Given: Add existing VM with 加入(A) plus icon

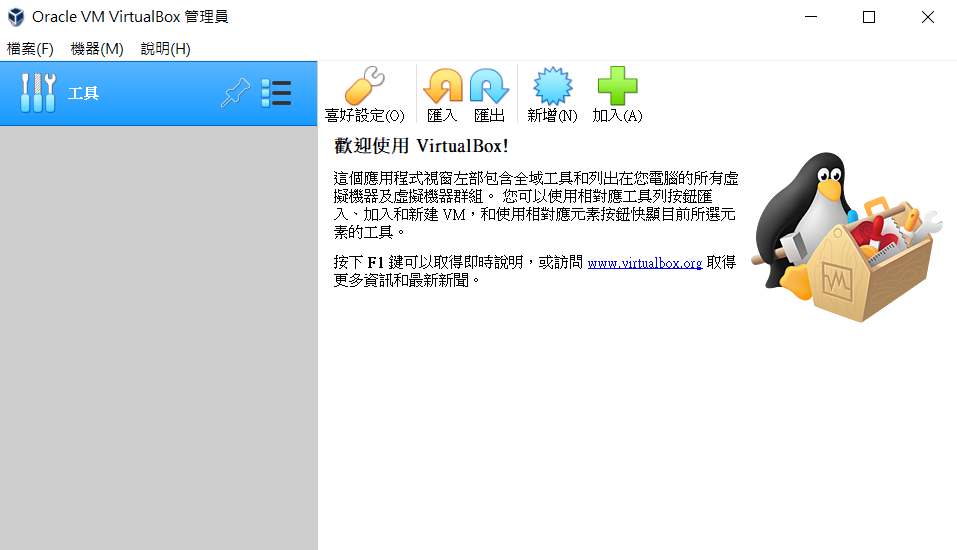Looking at the screenshot, I should [617, 86].
